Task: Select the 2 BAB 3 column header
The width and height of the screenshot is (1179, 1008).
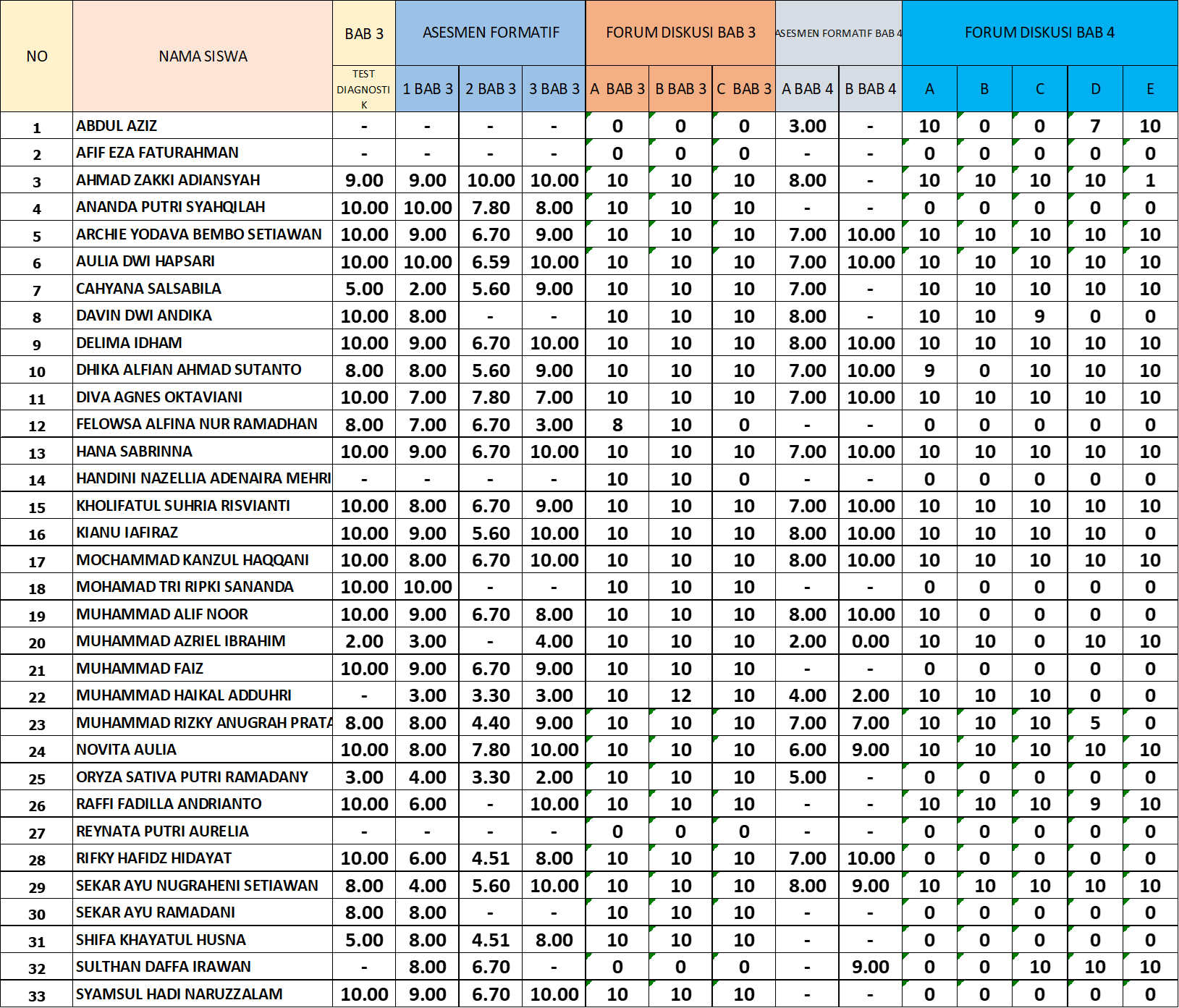Action: (x=491, y=89)
